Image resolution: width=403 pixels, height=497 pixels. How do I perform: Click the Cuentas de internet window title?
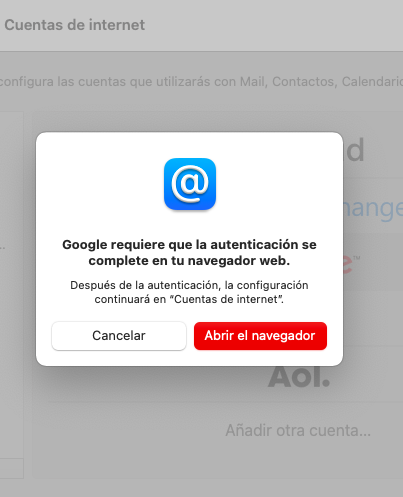point(75,25)
